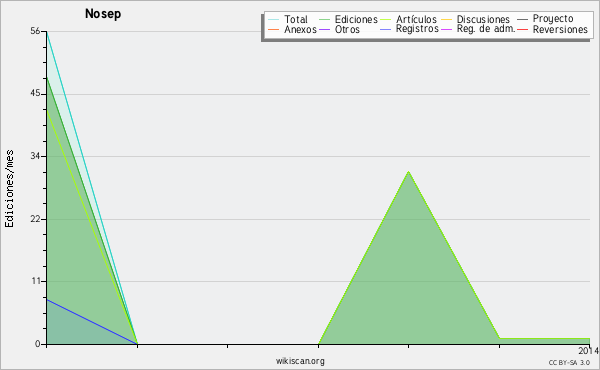Click the 0 y-axis value
This screenshot has width=600, height=370.
pyautogui.click(x=38, y=344)
